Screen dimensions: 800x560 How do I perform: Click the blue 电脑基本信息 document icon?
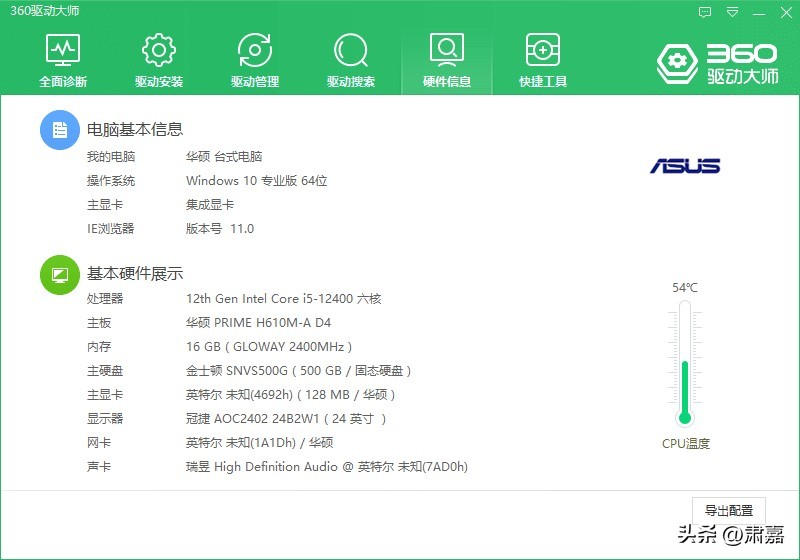[60, 130]
